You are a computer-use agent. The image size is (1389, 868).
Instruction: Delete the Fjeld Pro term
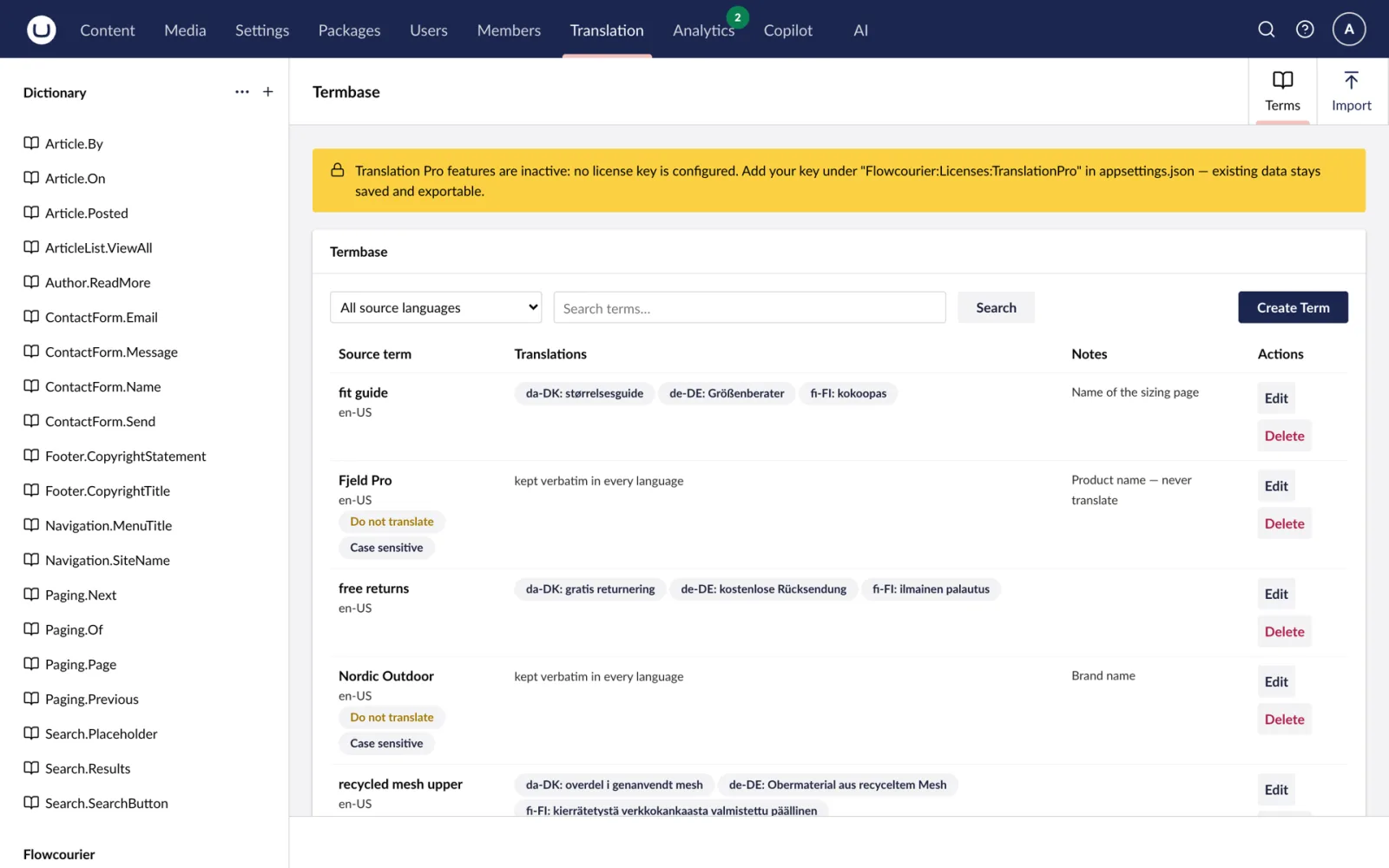tap(1284, 523)
